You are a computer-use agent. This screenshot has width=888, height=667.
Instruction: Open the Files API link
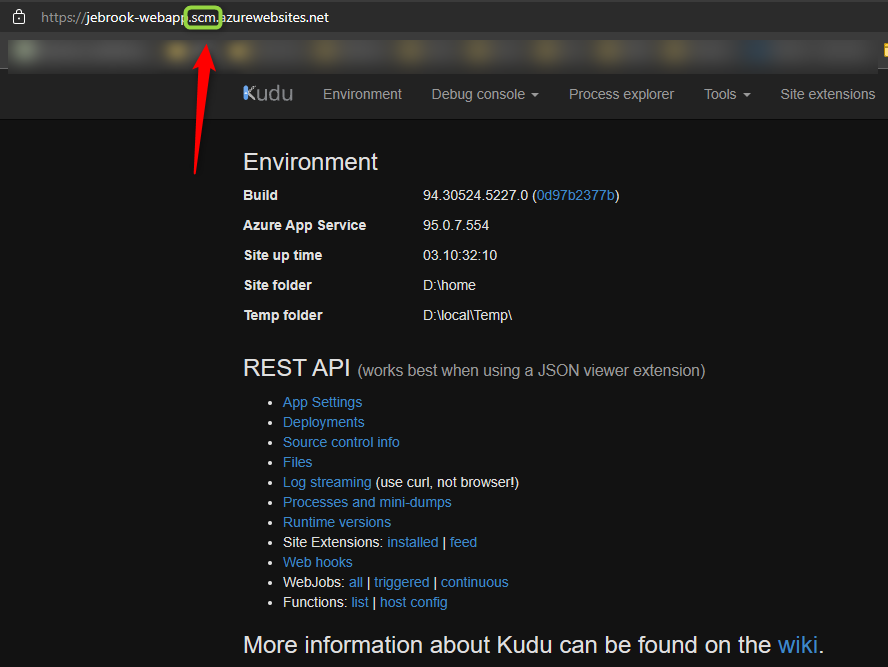pos(297,462)
